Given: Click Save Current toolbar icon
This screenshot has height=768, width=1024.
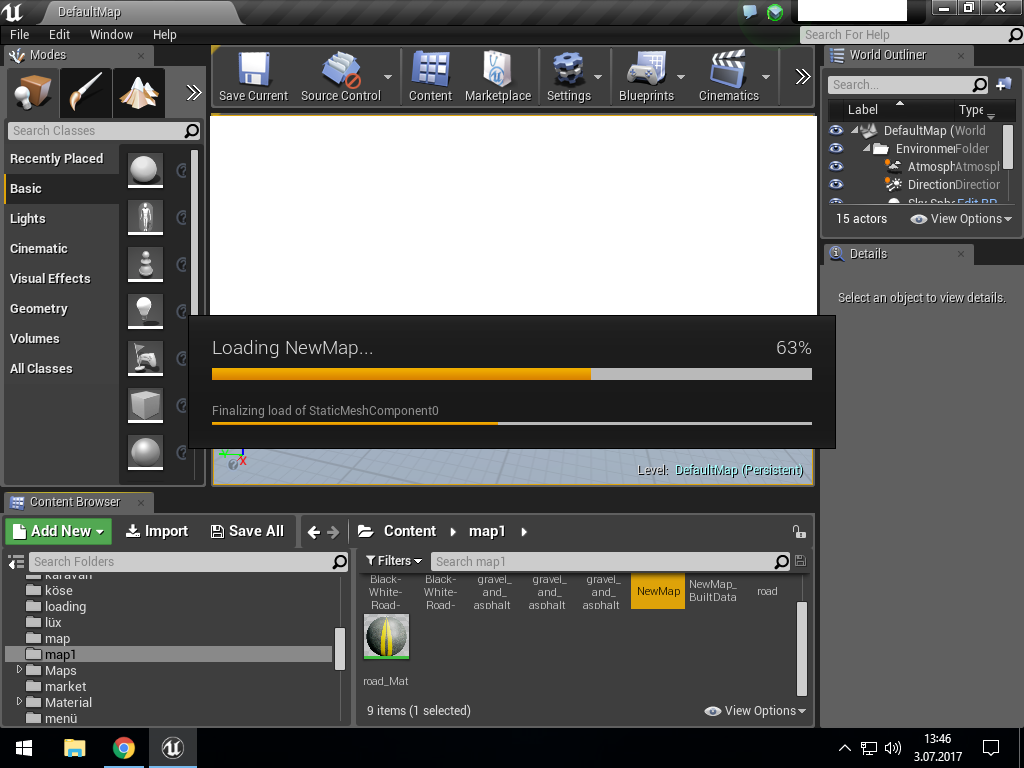Looking at the screenshot, I should [253, 77].
